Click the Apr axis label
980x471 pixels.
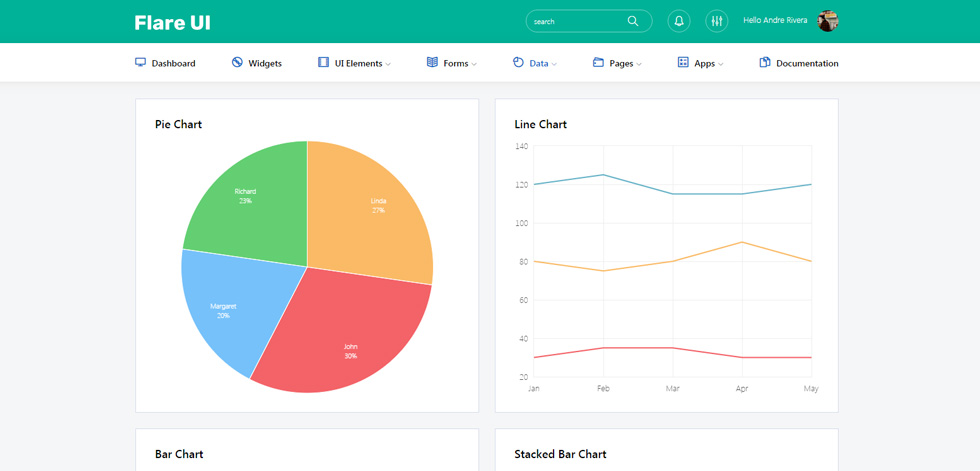(742, 389)
